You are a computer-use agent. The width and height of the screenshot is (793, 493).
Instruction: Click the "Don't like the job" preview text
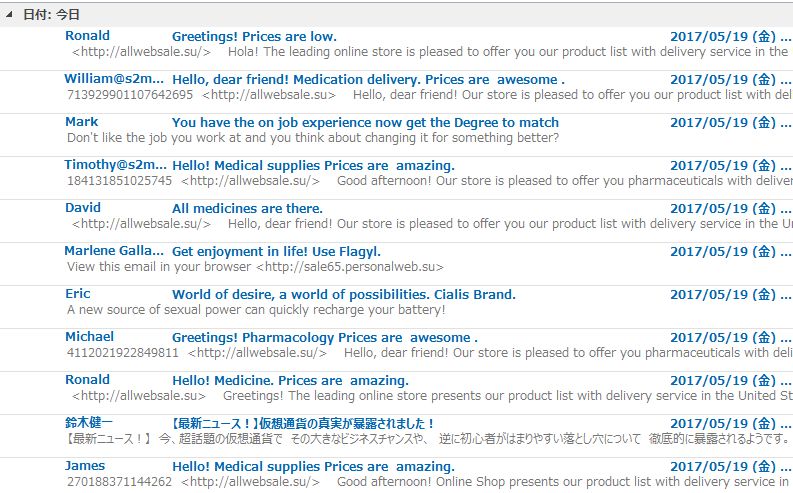tap(312, 138)
